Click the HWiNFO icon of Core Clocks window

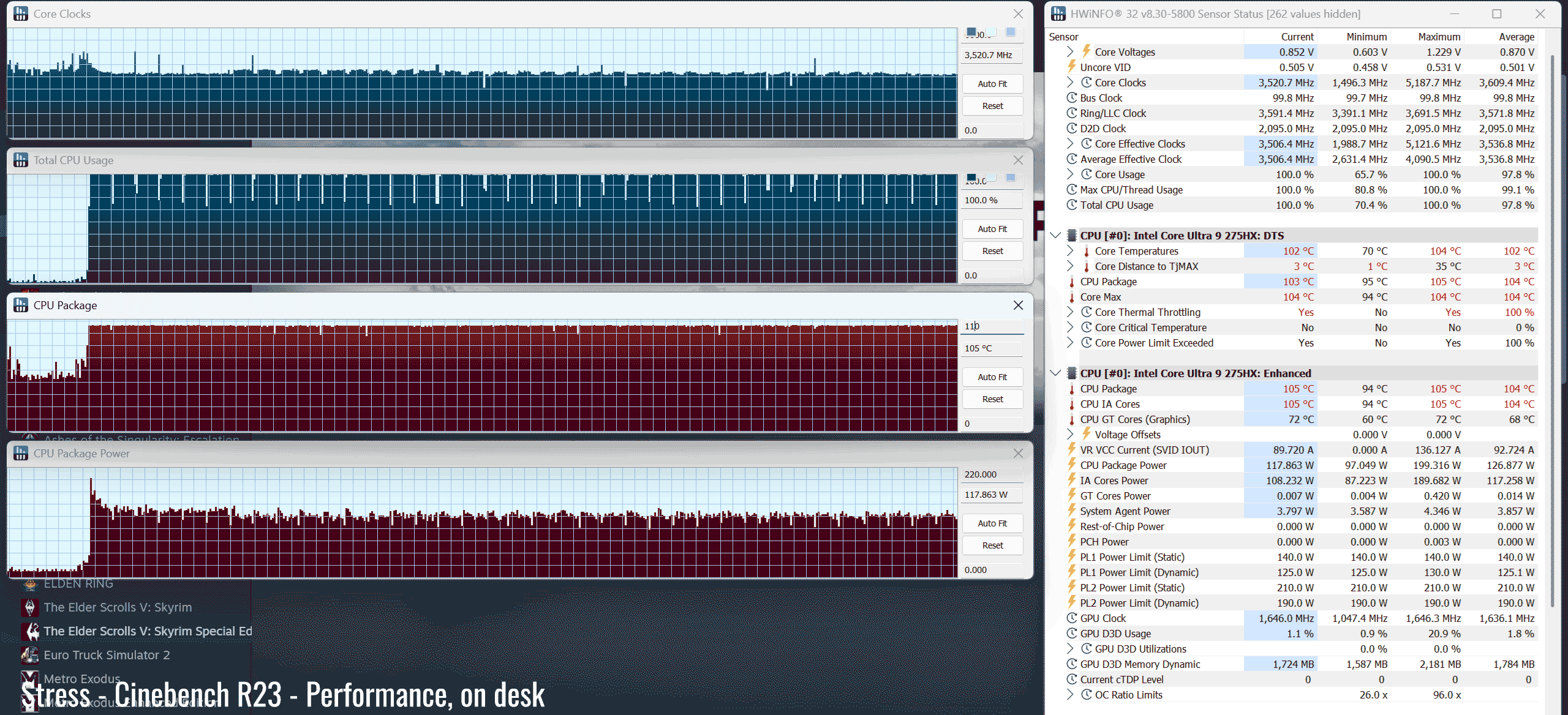coord(21,13)
